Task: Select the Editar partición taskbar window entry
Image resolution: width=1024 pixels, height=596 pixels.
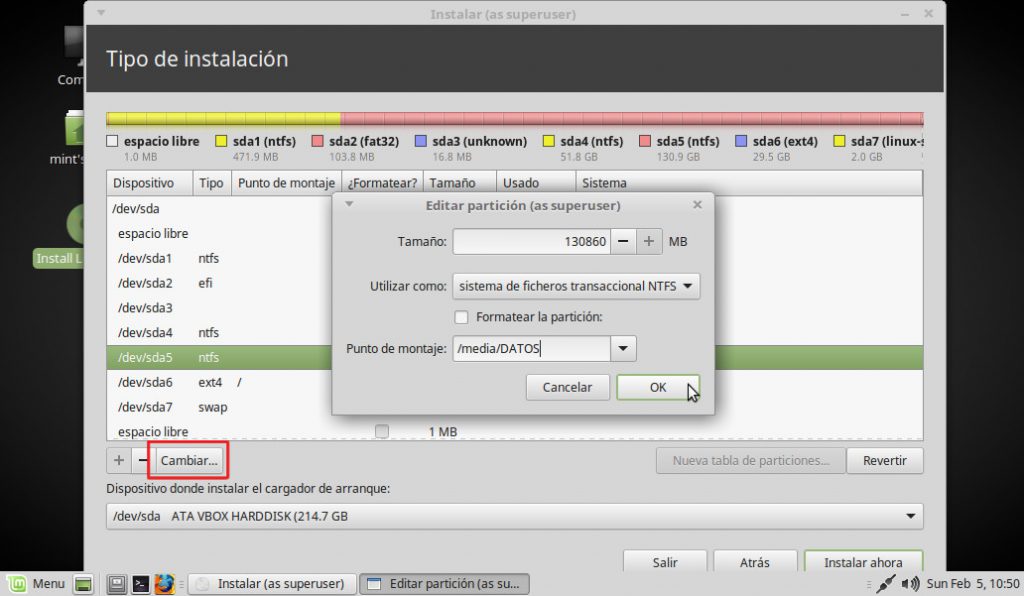Action: (x=444, y=584)
